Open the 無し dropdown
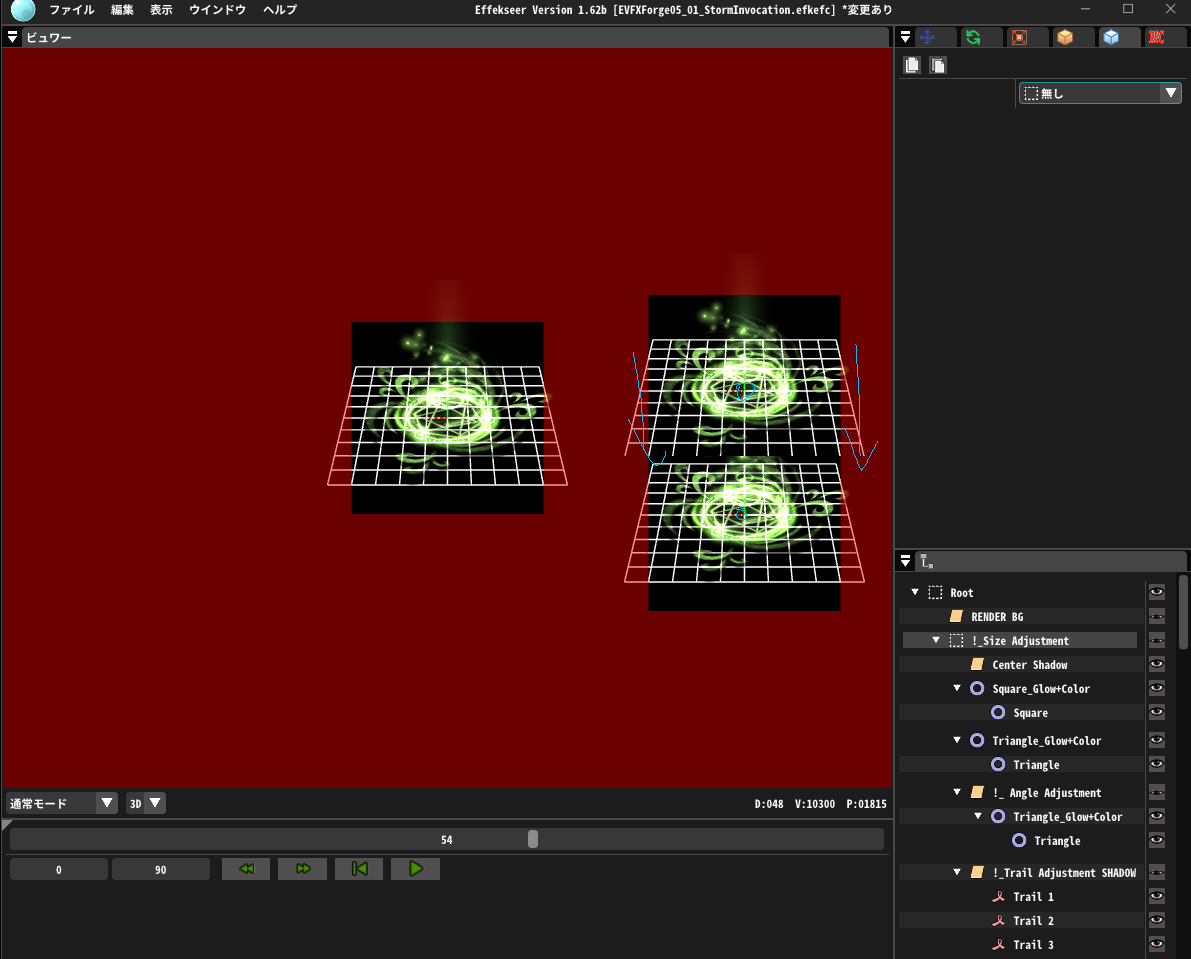This screenshot has width=1191, height=959. click(x=1100, y=93)
